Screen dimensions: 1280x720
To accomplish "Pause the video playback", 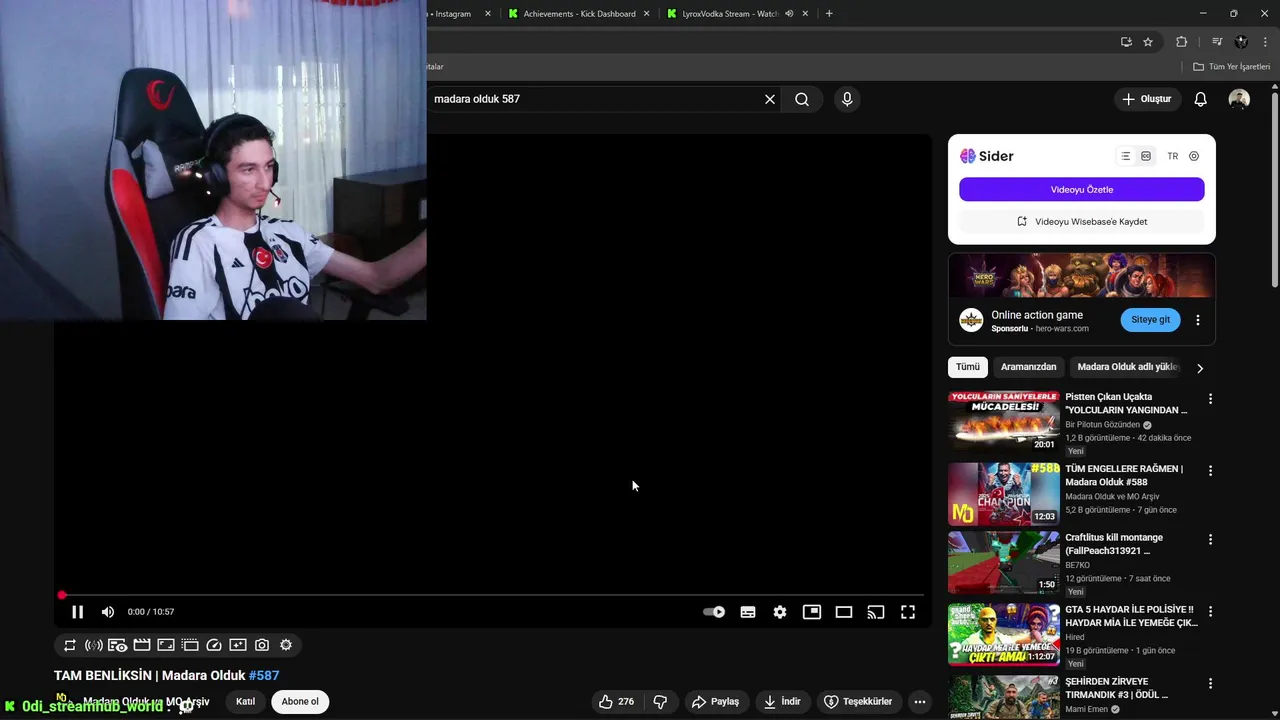I will (x=77, y=612).
